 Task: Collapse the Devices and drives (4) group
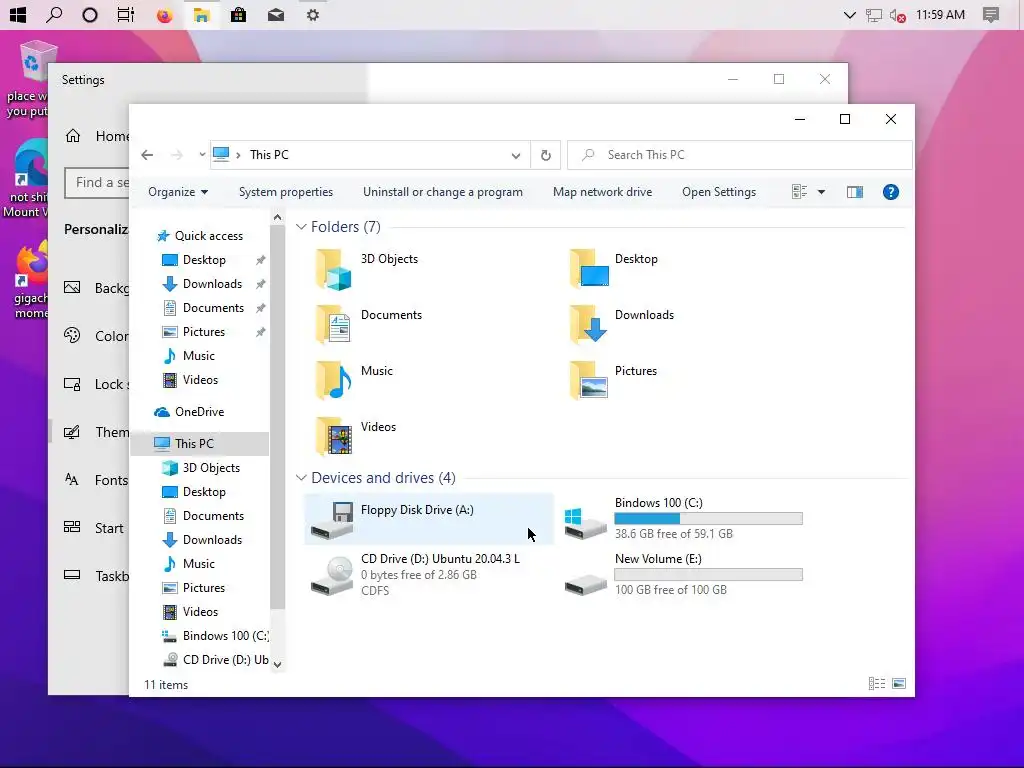(301, 477)
